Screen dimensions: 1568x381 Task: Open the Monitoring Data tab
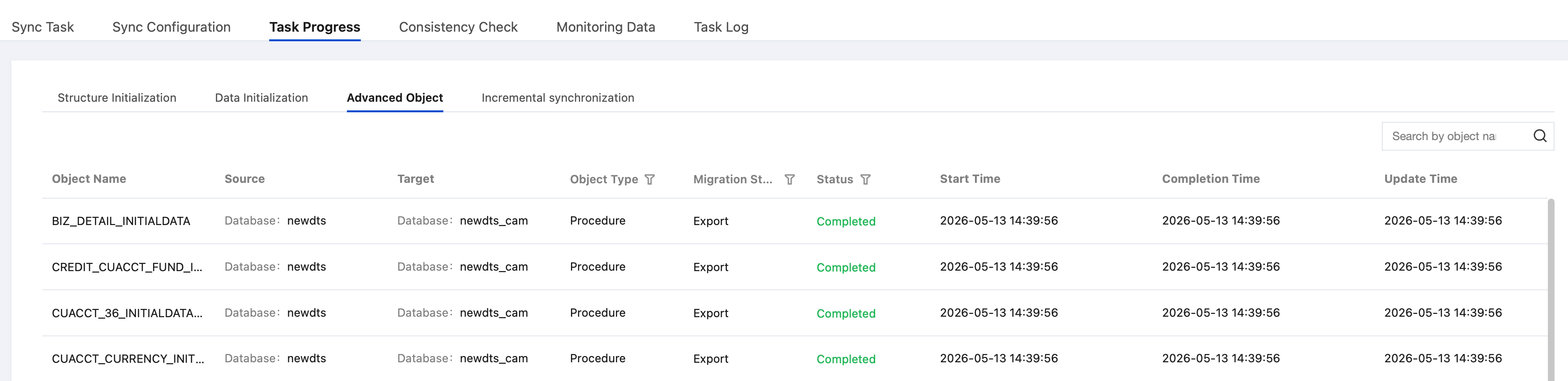(x=606, y=27)
